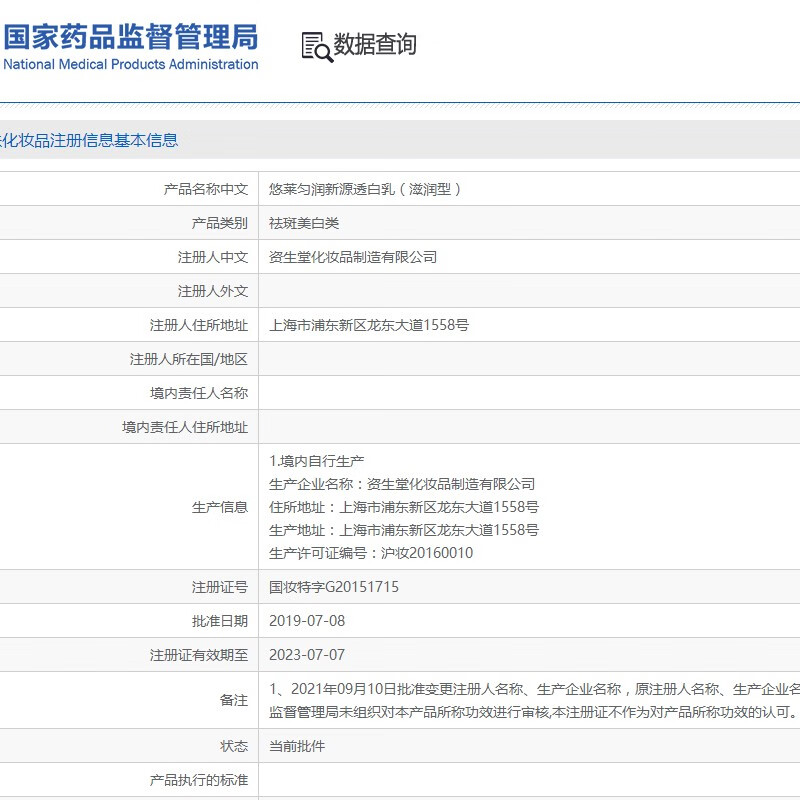
Task: Select the 1.境内自行生产 line
Action: click(317, 461)
